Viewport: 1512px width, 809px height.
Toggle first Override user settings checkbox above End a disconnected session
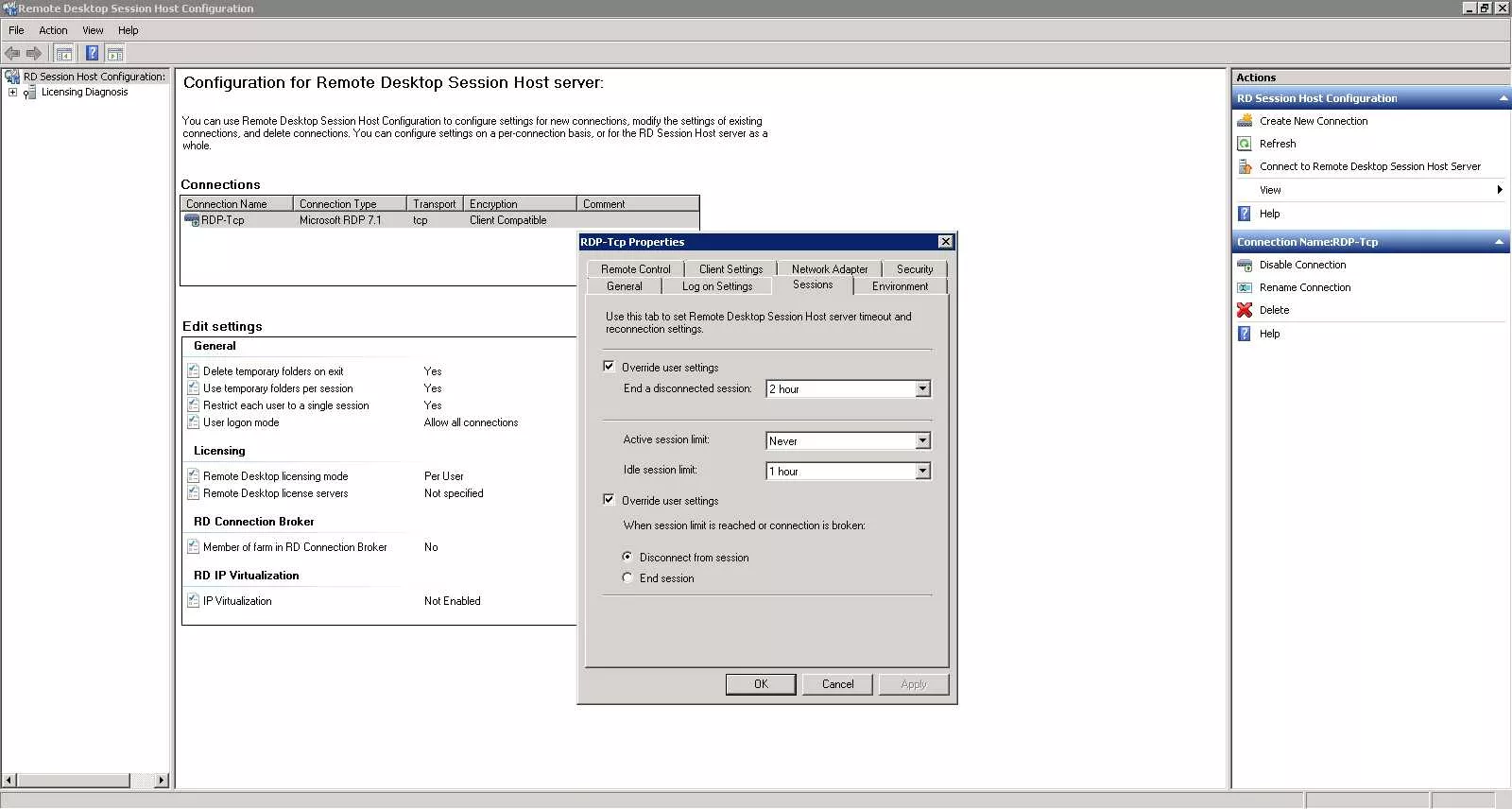point(609,367)
